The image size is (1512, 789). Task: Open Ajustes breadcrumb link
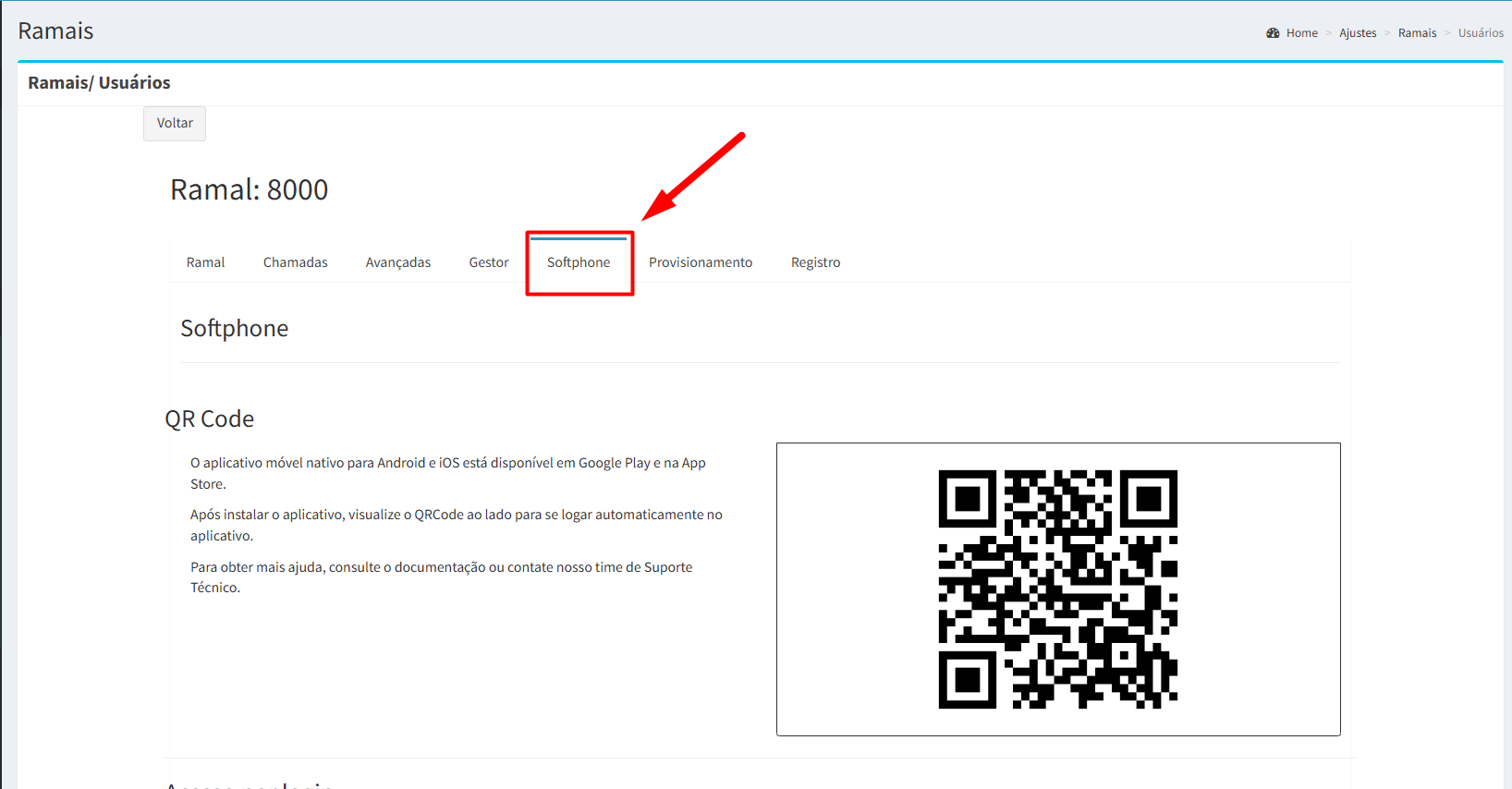point(1357,33)
